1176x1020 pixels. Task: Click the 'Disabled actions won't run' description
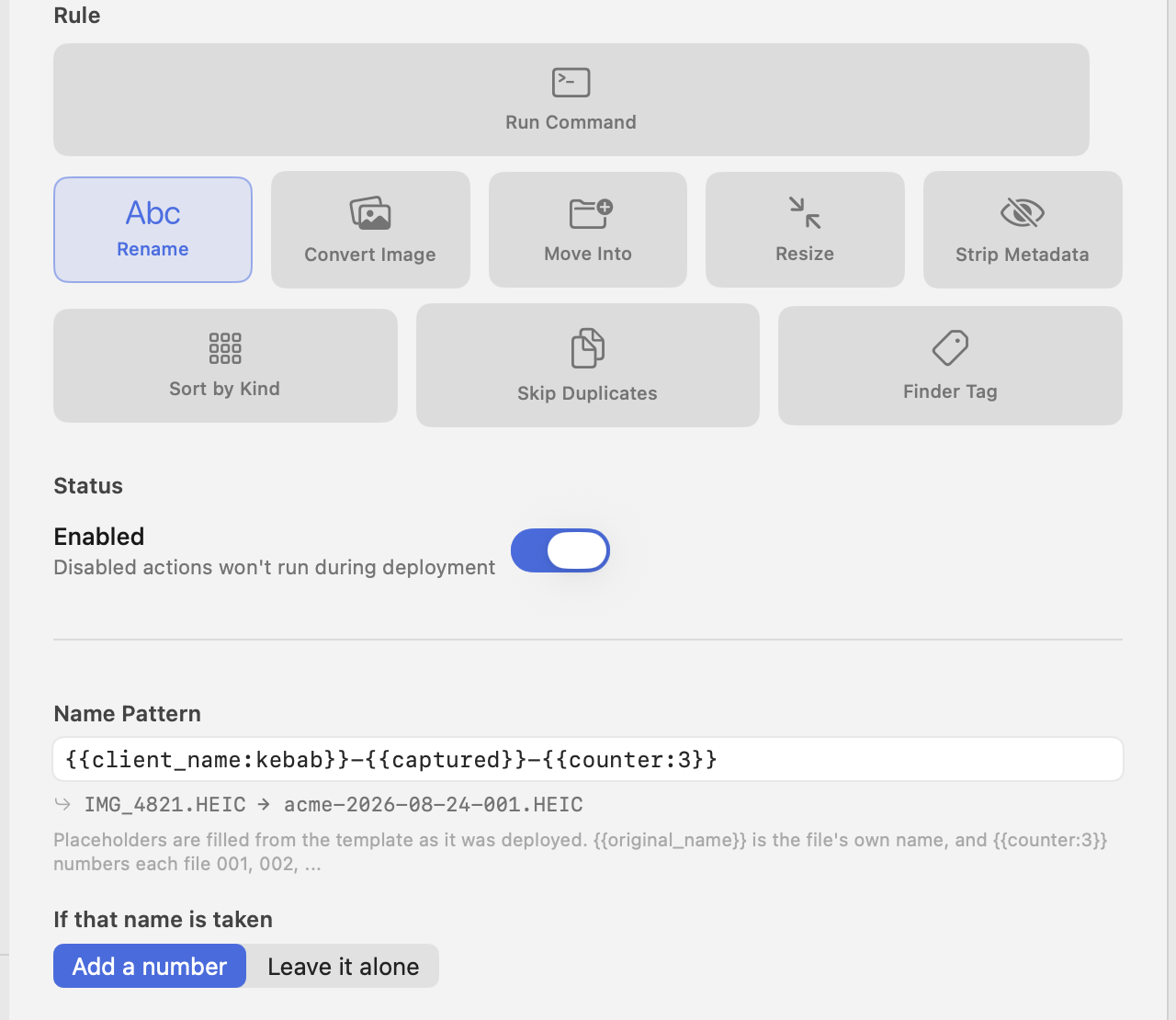(x=274, y=567)
